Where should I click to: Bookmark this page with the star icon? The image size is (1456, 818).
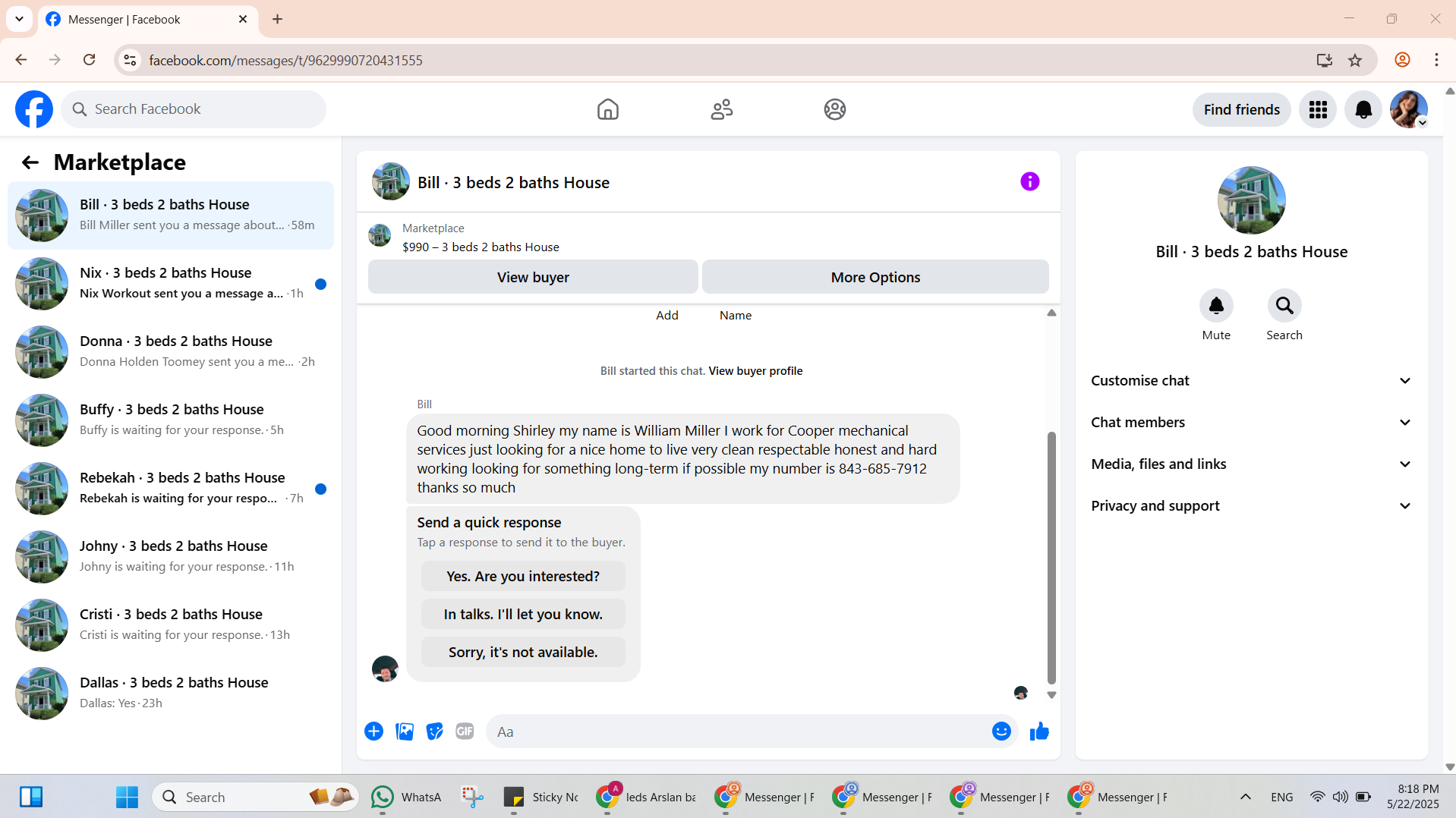[1355, 60]
